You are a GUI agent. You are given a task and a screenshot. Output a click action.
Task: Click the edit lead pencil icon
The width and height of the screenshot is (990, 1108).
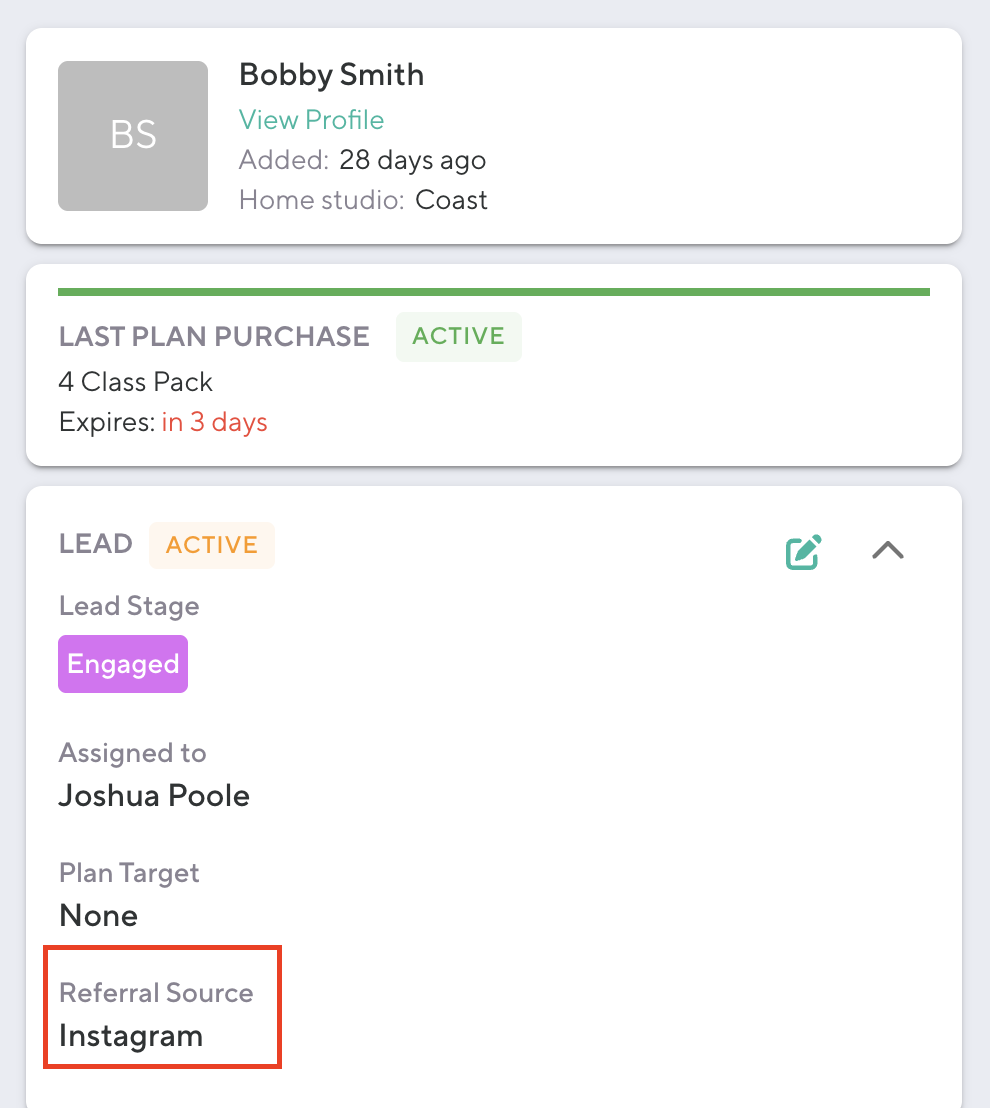803,552
